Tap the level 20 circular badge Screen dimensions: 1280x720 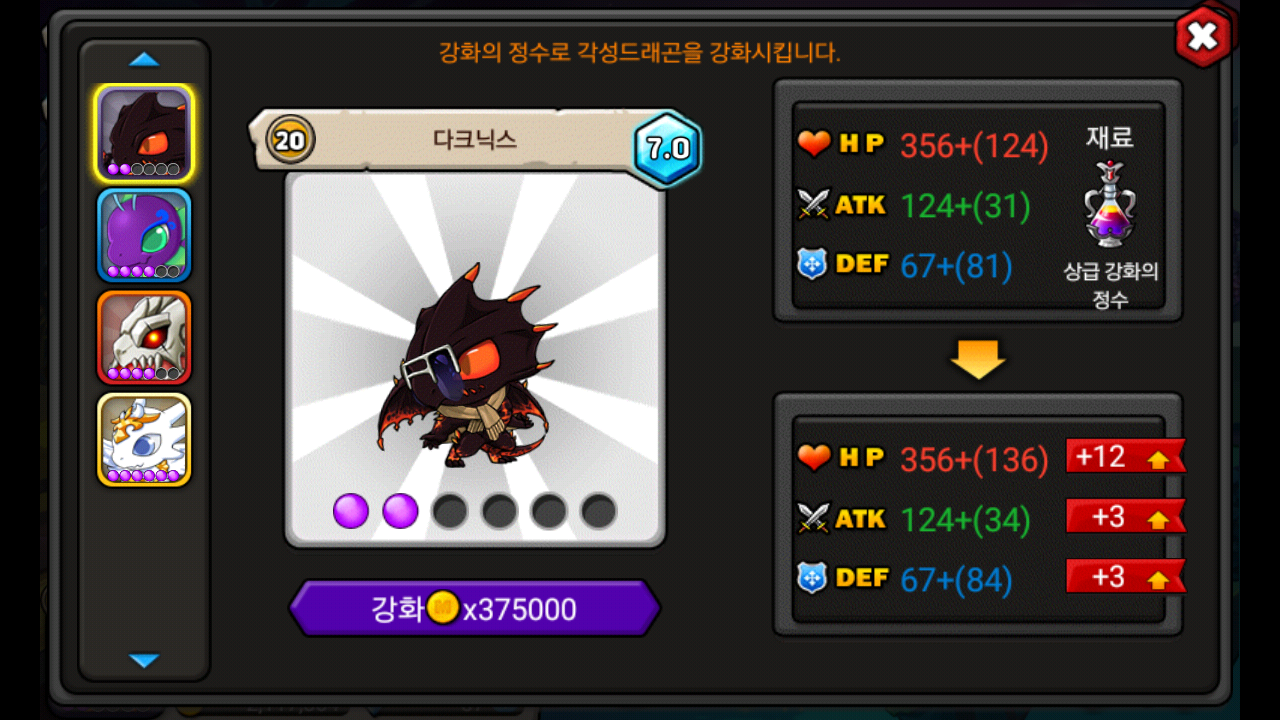click(x=290, y=140)
